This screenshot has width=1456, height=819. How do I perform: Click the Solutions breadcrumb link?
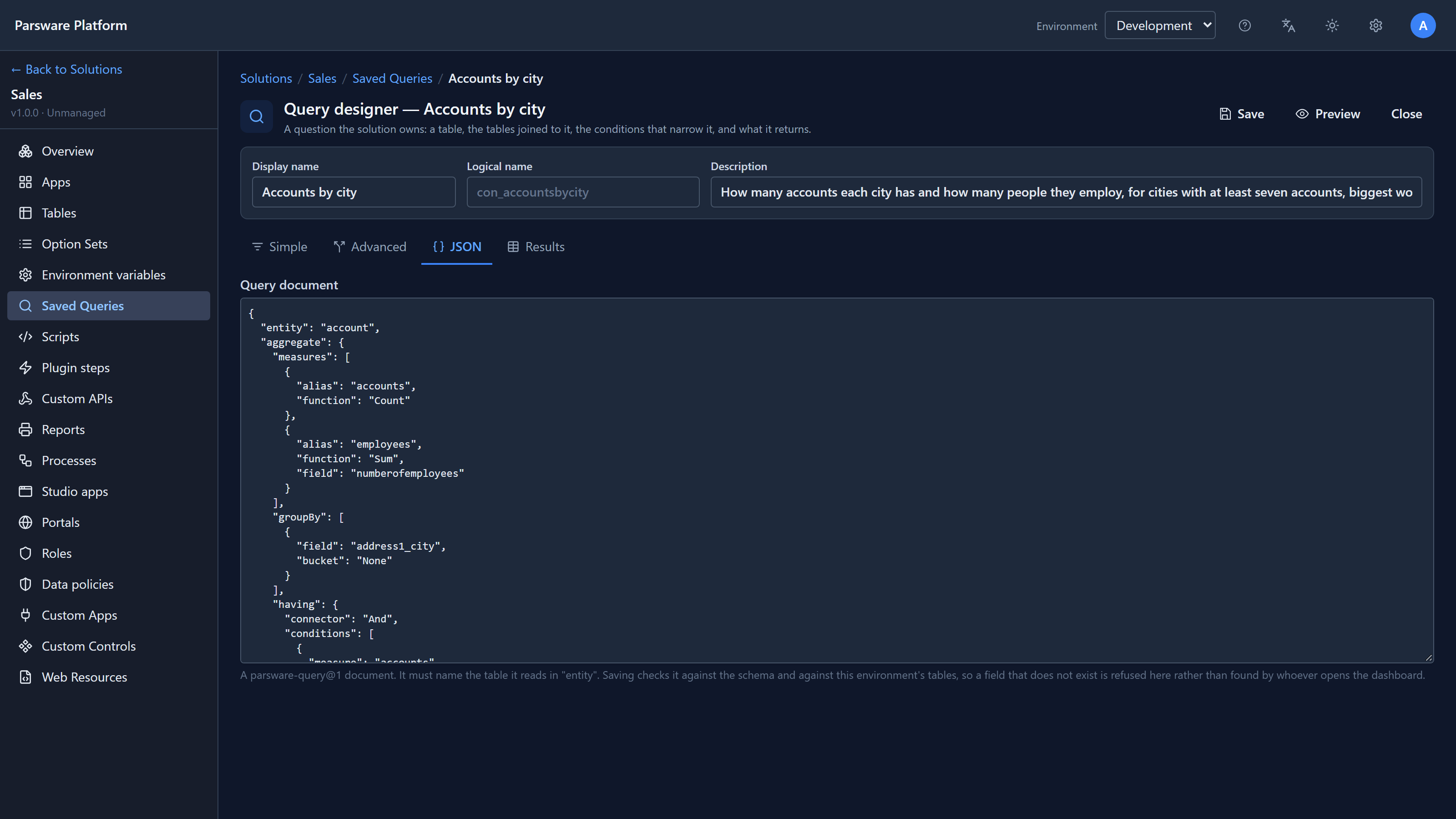point(266,79)
